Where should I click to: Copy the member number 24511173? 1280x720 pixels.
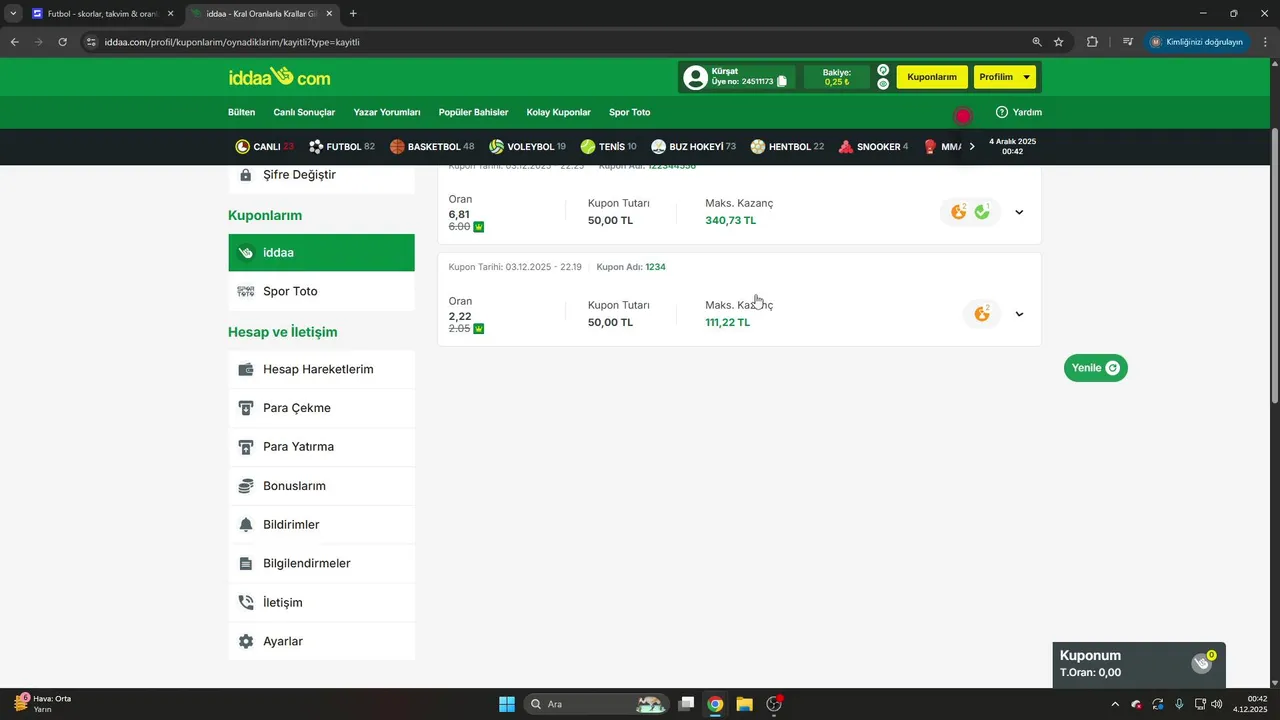[x=782, y=81]
